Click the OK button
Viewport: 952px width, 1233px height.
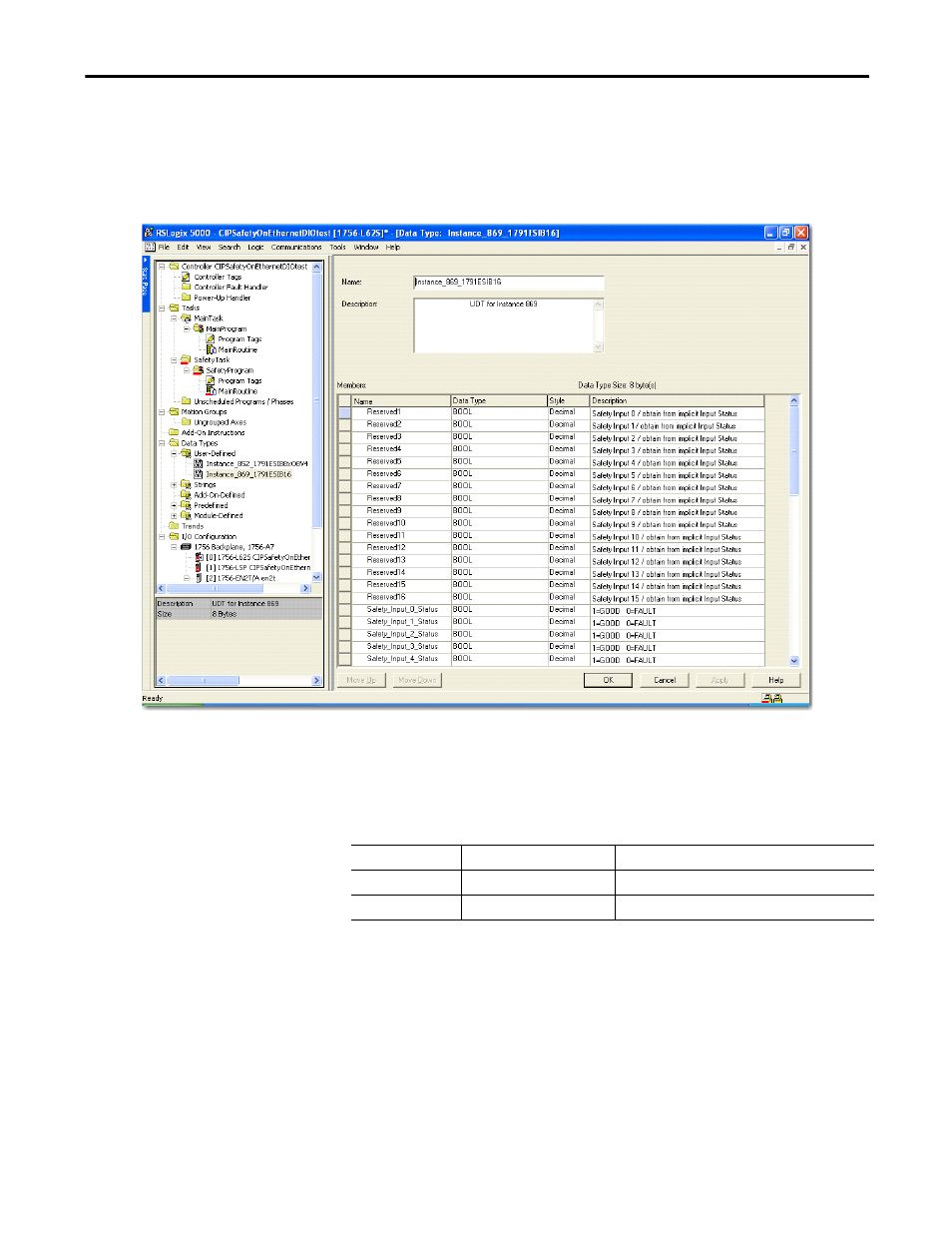click(609, 680)
